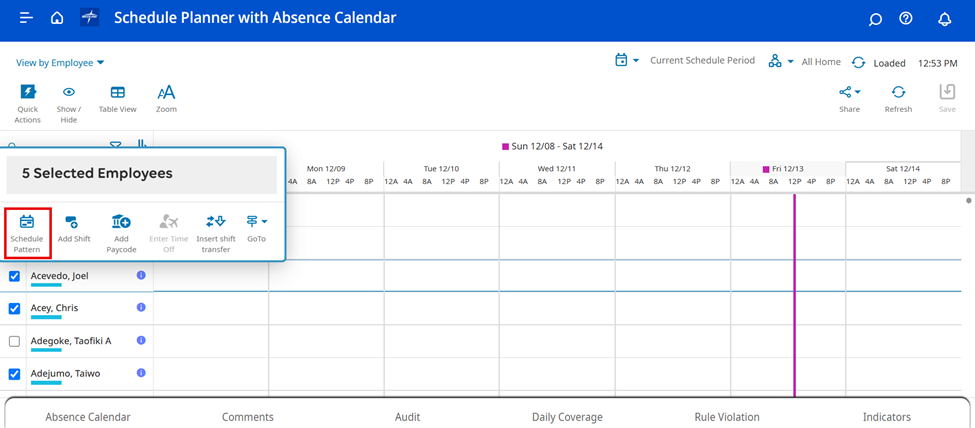The image size is (975, 428).
Task: Check the Adegoke, Taofiki A checkbox
Action: [x=14, y=341]
